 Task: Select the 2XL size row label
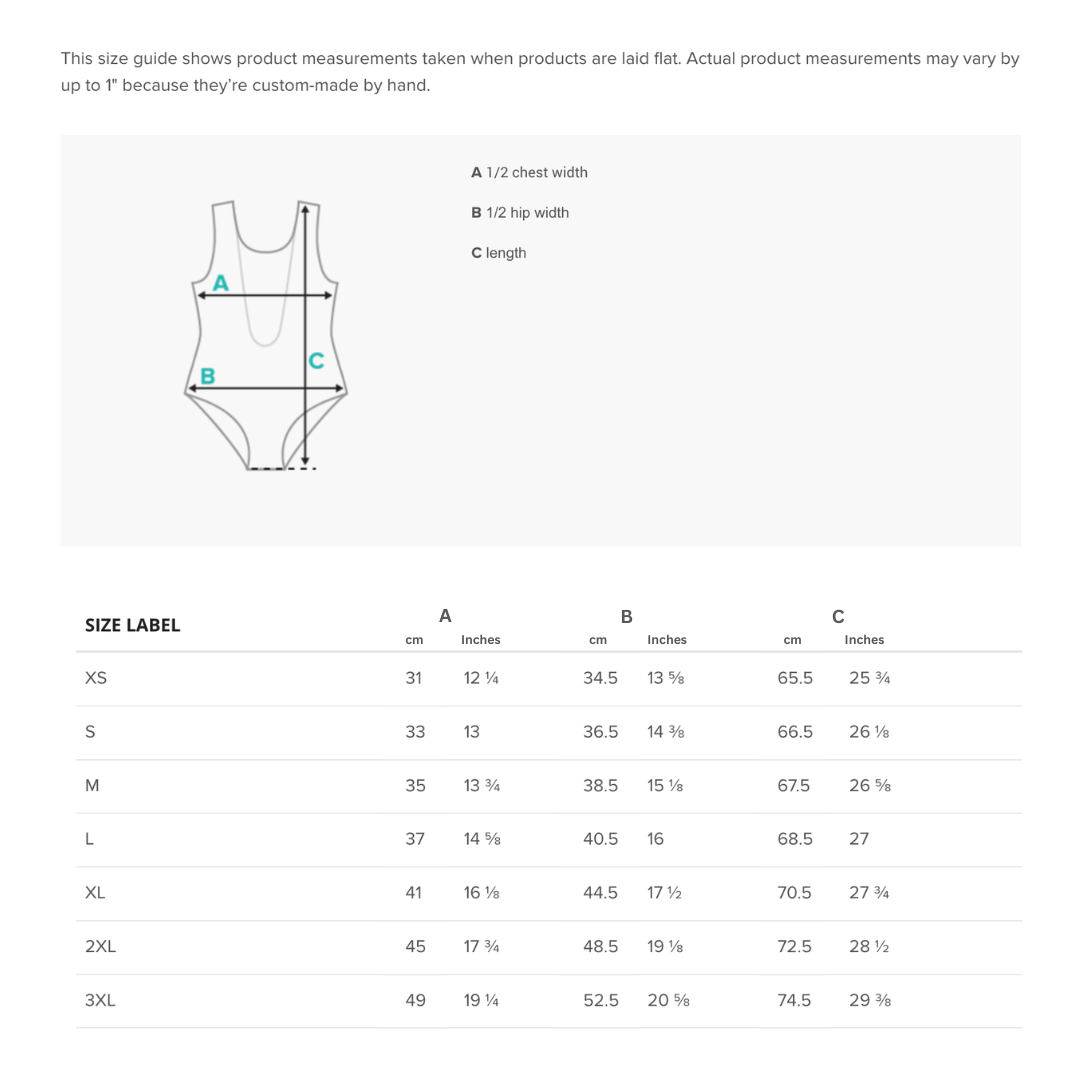(x=101, y=946)
